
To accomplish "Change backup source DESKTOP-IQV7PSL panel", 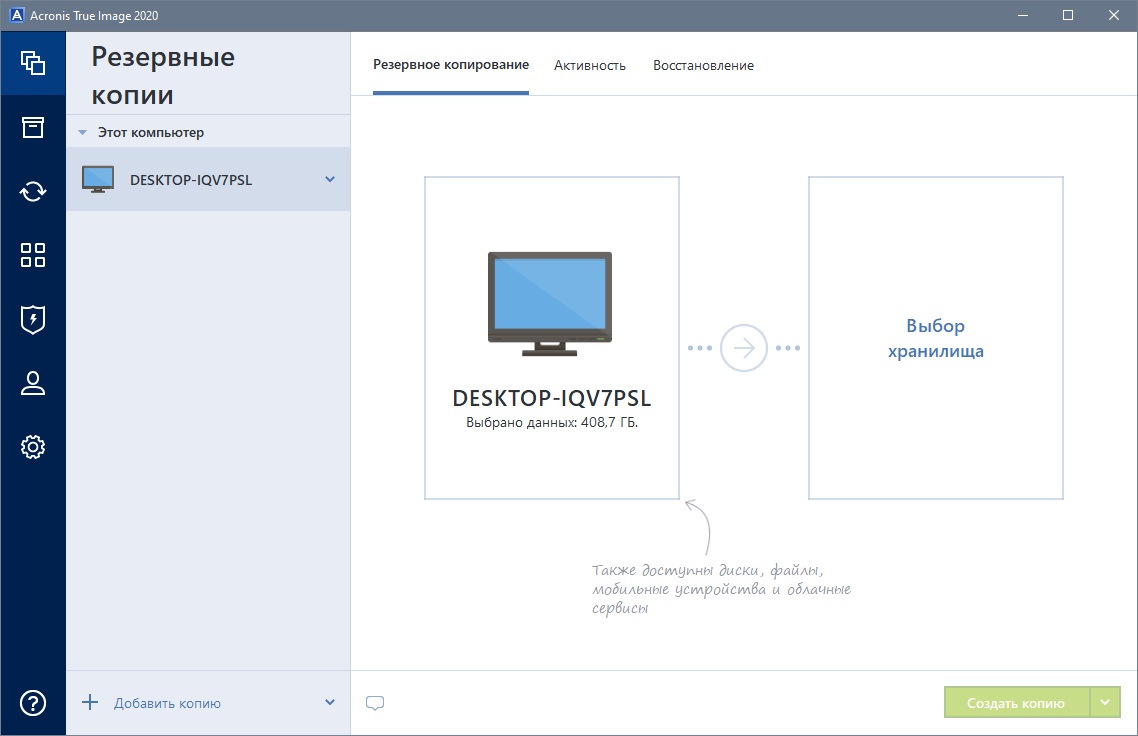I will click(x=551, y=338).
